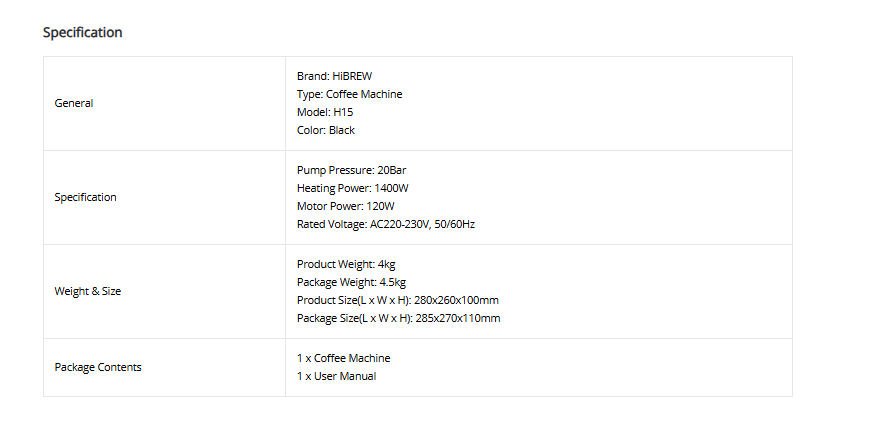Click the Specification section heading above the table
Viewport: 891px width, 423px height.
point(82,33)
